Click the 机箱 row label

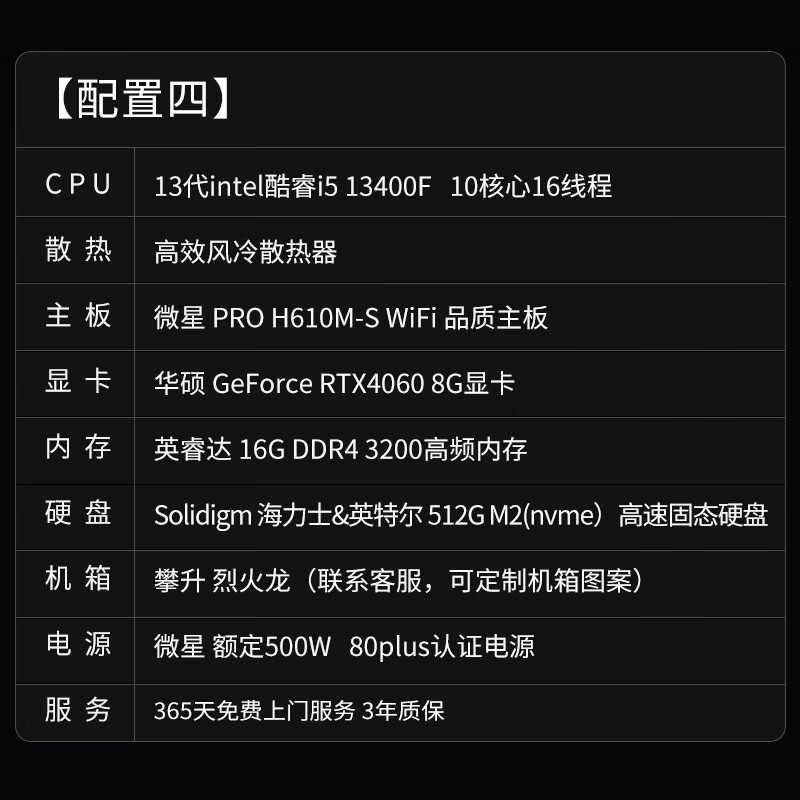pos(78,579)
